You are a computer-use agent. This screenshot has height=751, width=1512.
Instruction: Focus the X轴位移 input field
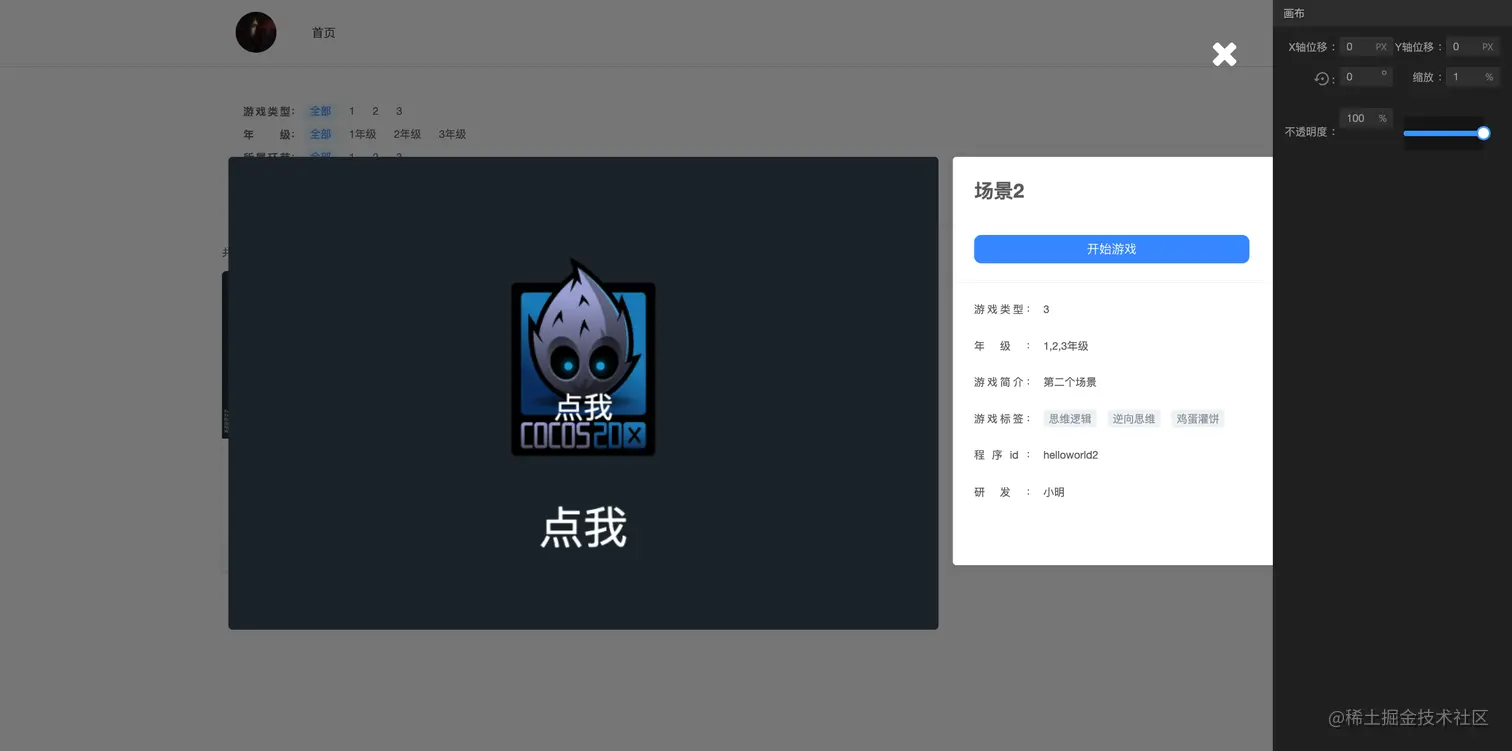pyautogui.click(x=1366, y=47)
